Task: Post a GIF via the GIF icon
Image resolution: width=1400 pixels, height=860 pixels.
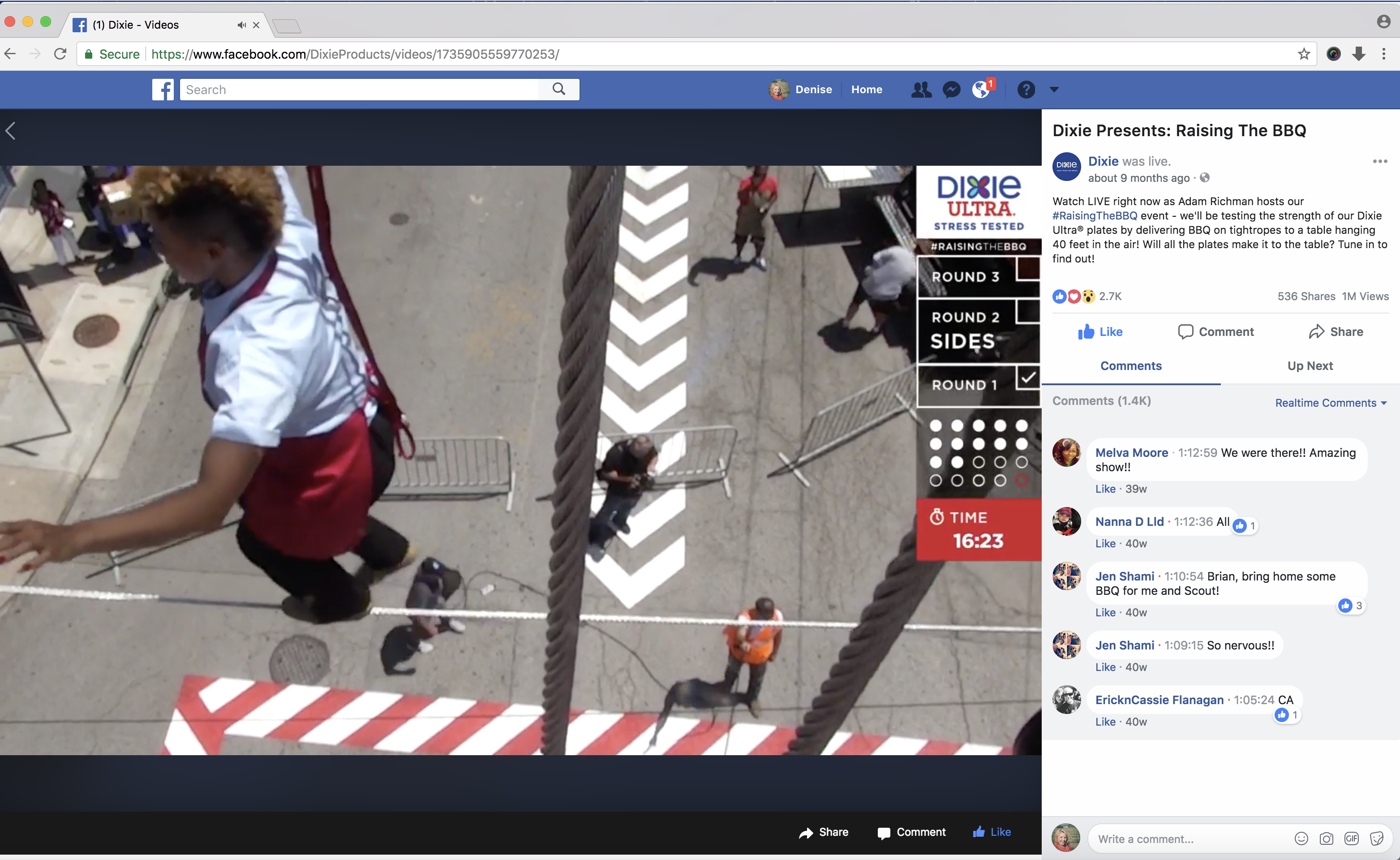Action: coord(1351,838)
